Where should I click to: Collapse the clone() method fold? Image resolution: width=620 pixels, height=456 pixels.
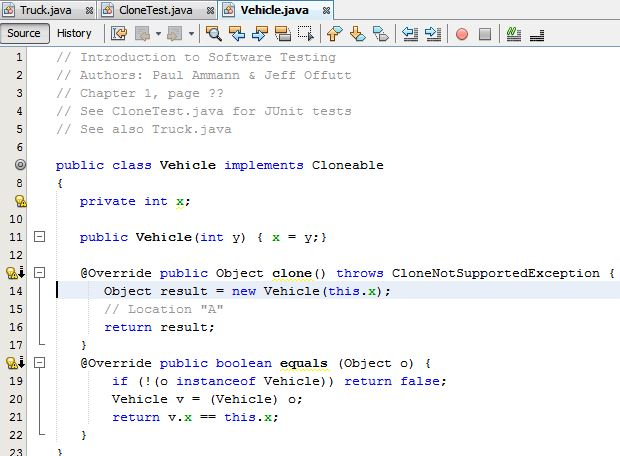pos(40,272)
